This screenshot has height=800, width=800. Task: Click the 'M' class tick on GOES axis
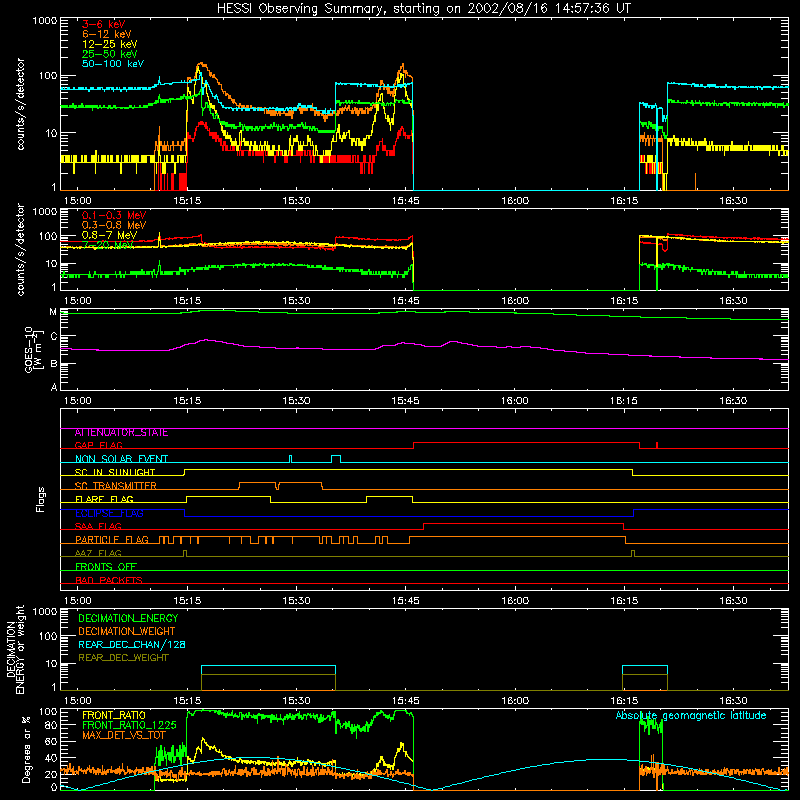click(53, 312)
